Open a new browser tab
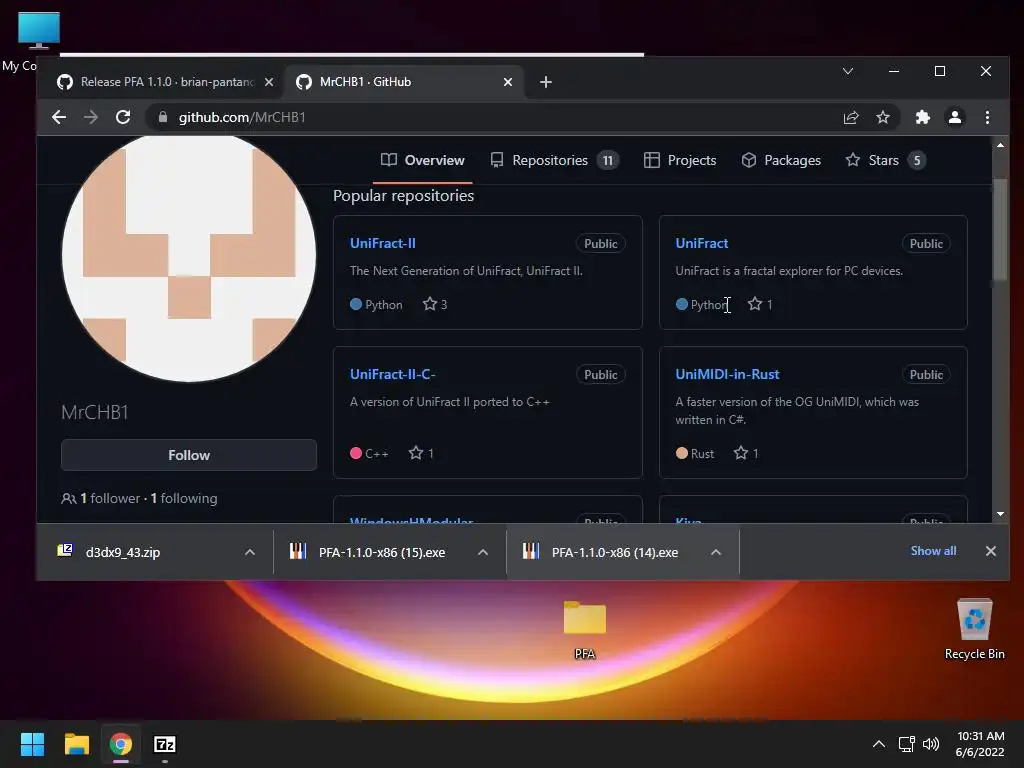The height and width of the screenshot is (768, 1024). pos(546,82)
